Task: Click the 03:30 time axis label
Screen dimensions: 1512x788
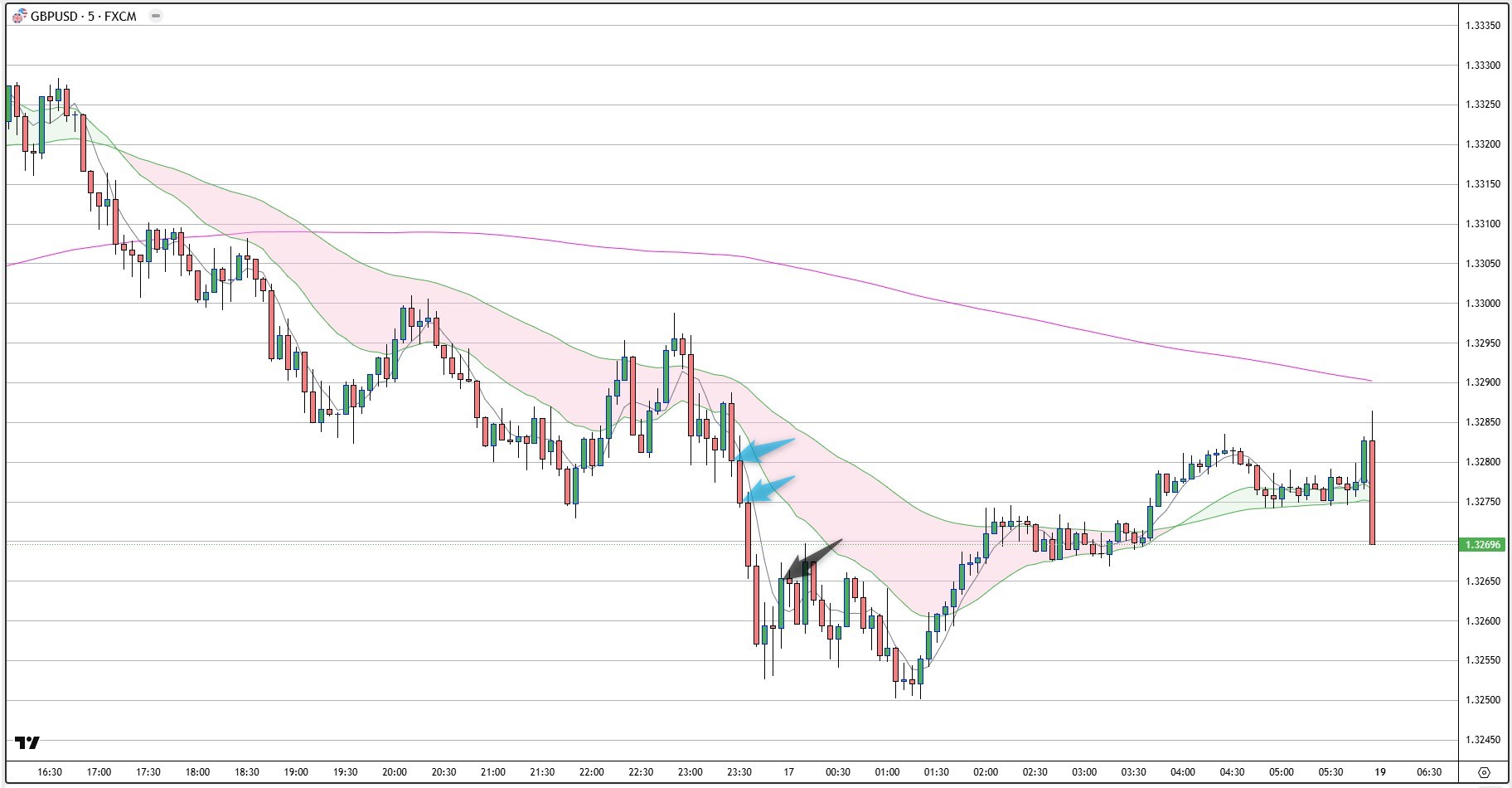Action: click(1133, 772)
